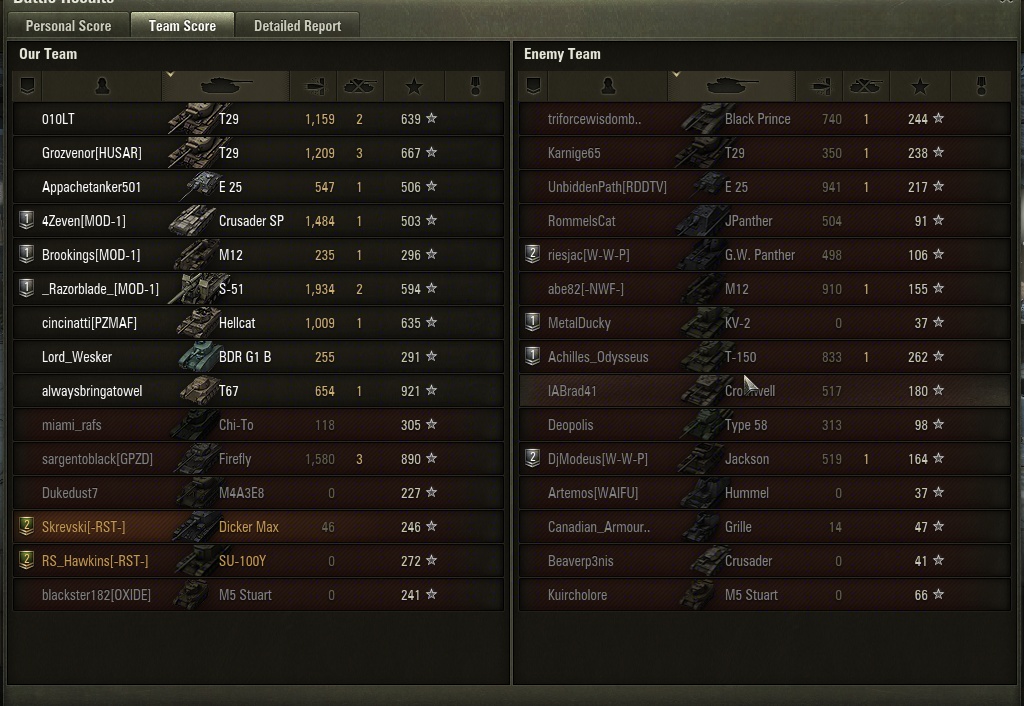Sort Enemy Team by player silhouette icon
Screen dimensions: 1024x706
[607, 87]
